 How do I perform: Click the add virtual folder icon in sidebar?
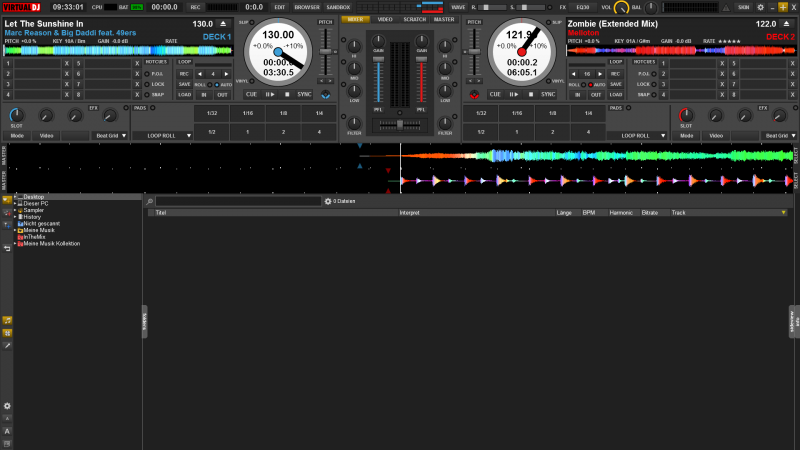(7, 225)
